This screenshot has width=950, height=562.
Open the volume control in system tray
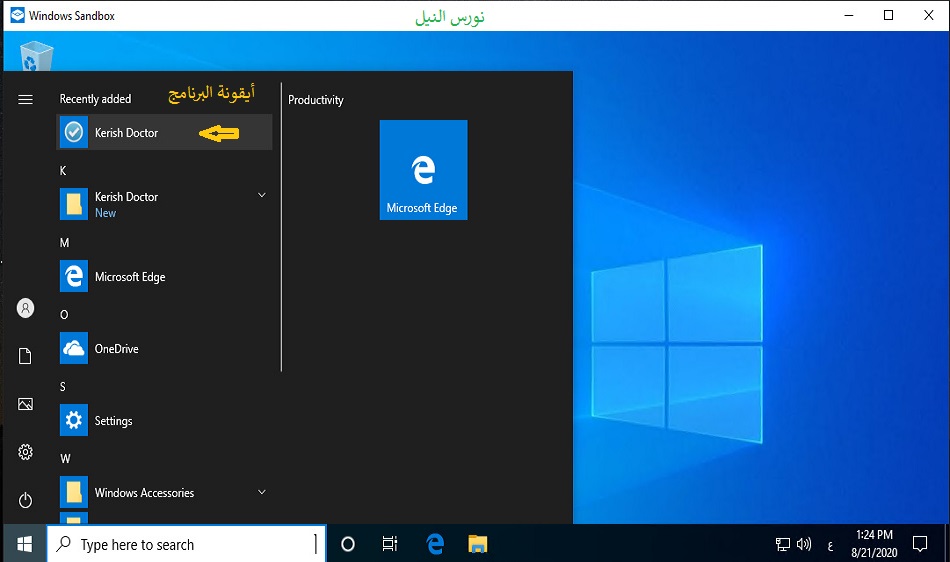pos(804,545)
